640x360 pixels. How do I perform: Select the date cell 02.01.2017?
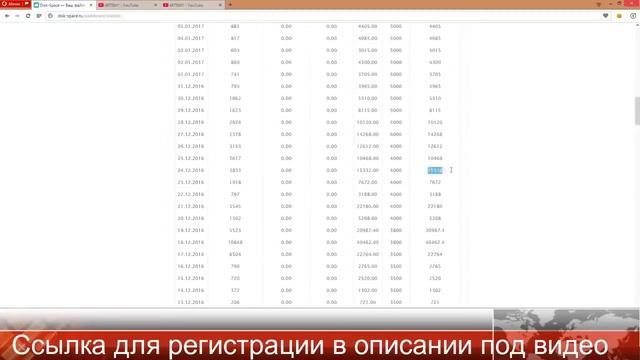point(191,62)
